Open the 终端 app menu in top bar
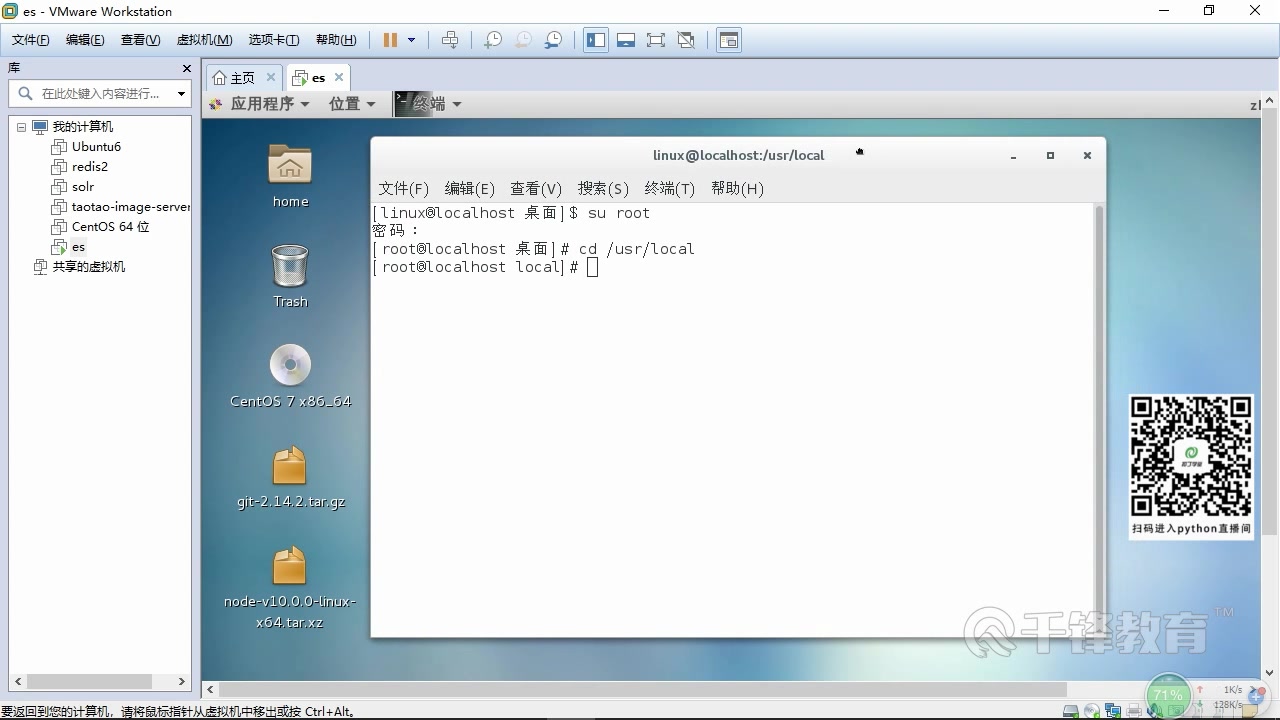Viewport: 1280px width, 720px height. tap(428, 104)
